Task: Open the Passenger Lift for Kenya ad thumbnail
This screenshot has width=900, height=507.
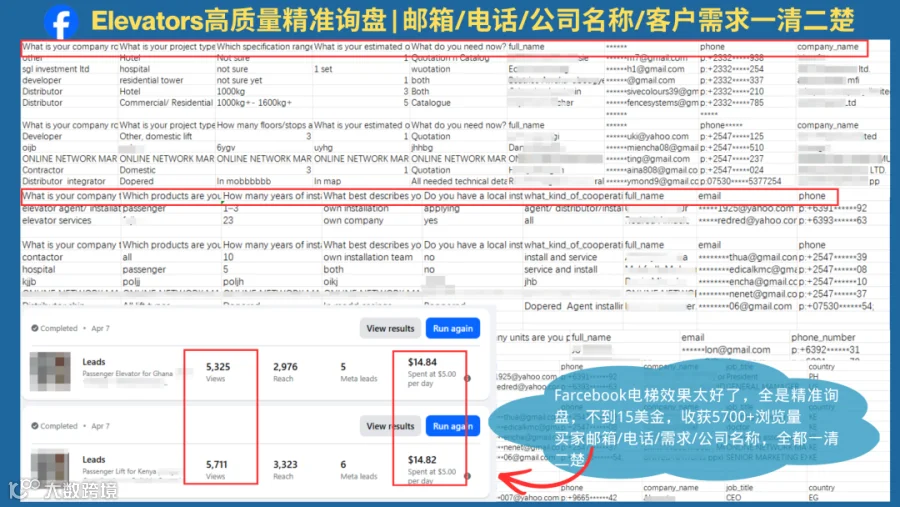Action: [51, 466]
